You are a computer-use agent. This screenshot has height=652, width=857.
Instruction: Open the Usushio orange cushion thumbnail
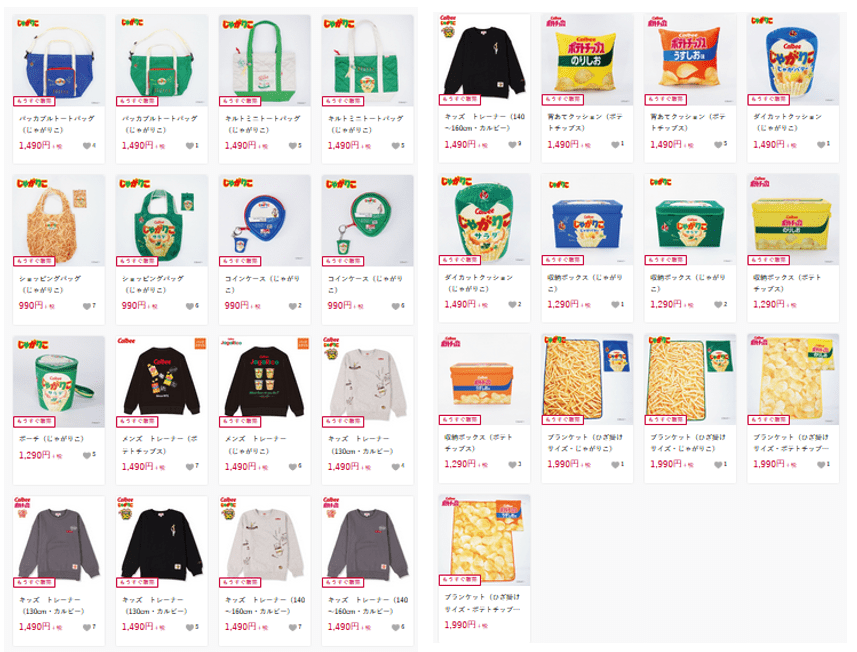(690, 59)
